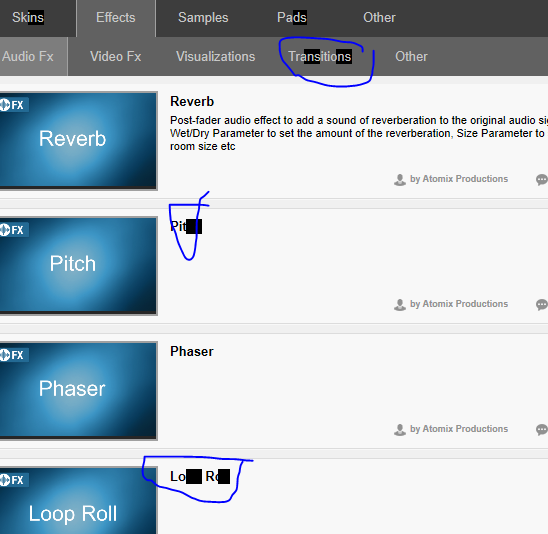Click the FX badge on Reverb thumbnail
The height and width of the screenshot is (534, 548).
coord(13,105)
